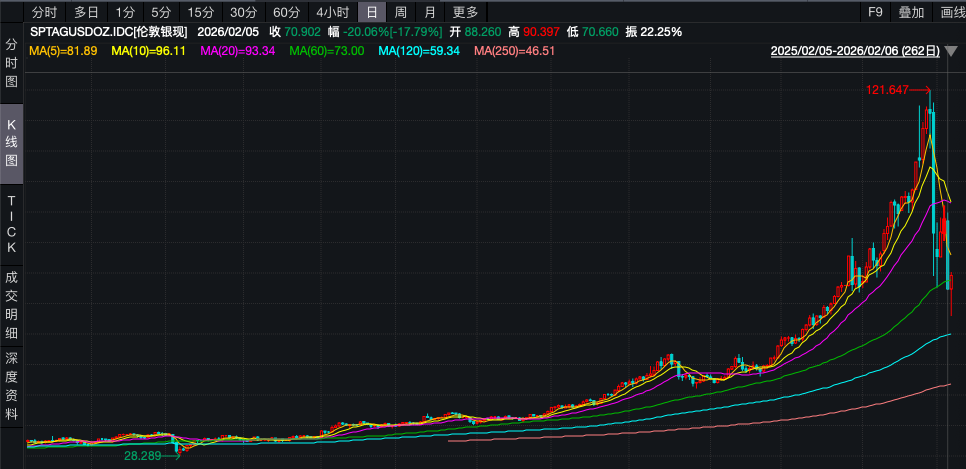Open the 叠加 overlay option

coord(911,12)
